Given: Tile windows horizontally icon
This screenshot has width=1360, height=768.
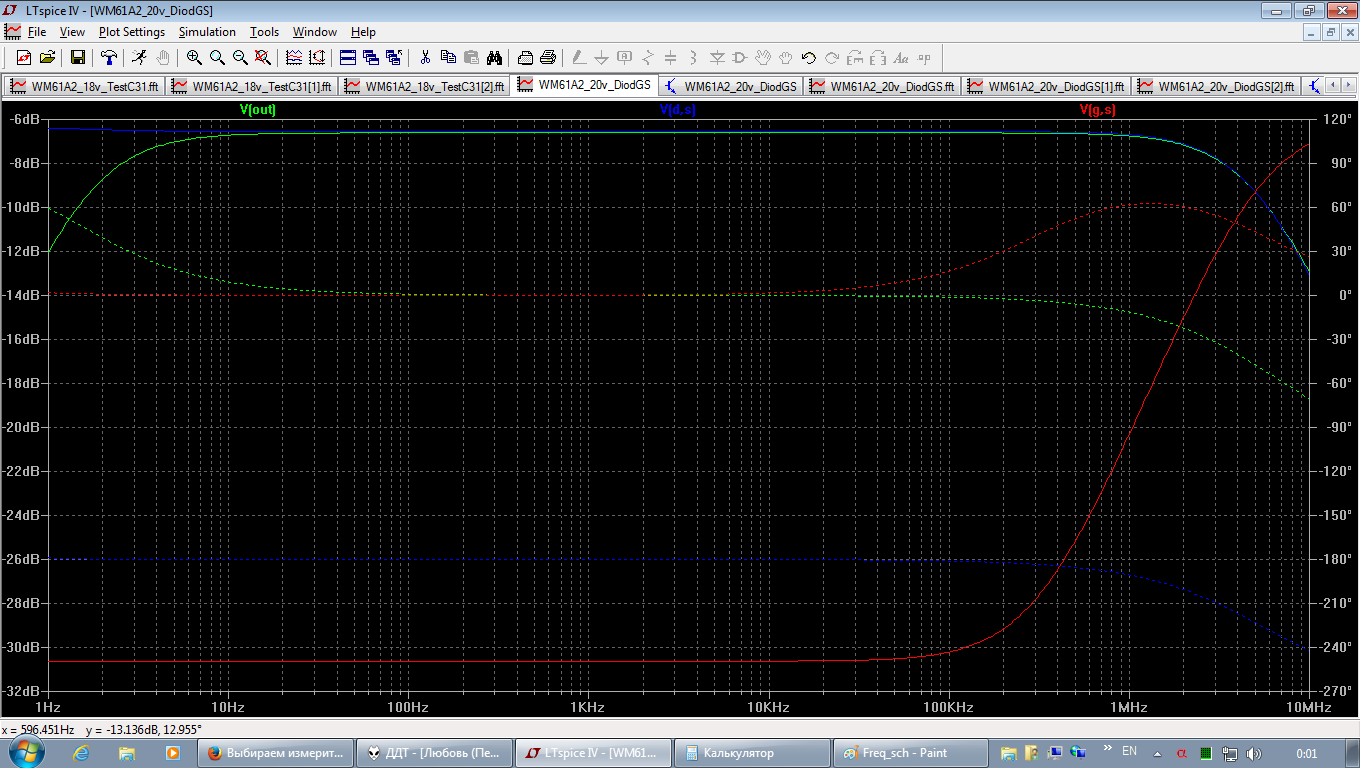Looking at the screenshot, I should click(348, 57).
